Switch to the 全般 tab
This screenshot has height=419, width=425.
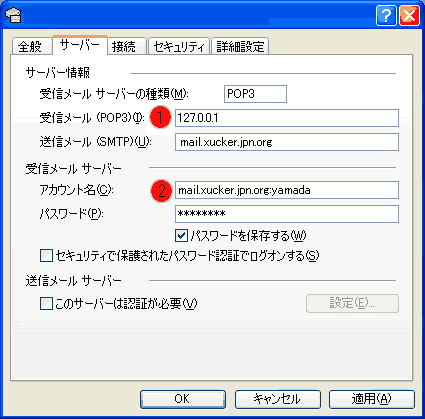pos(30,46)
